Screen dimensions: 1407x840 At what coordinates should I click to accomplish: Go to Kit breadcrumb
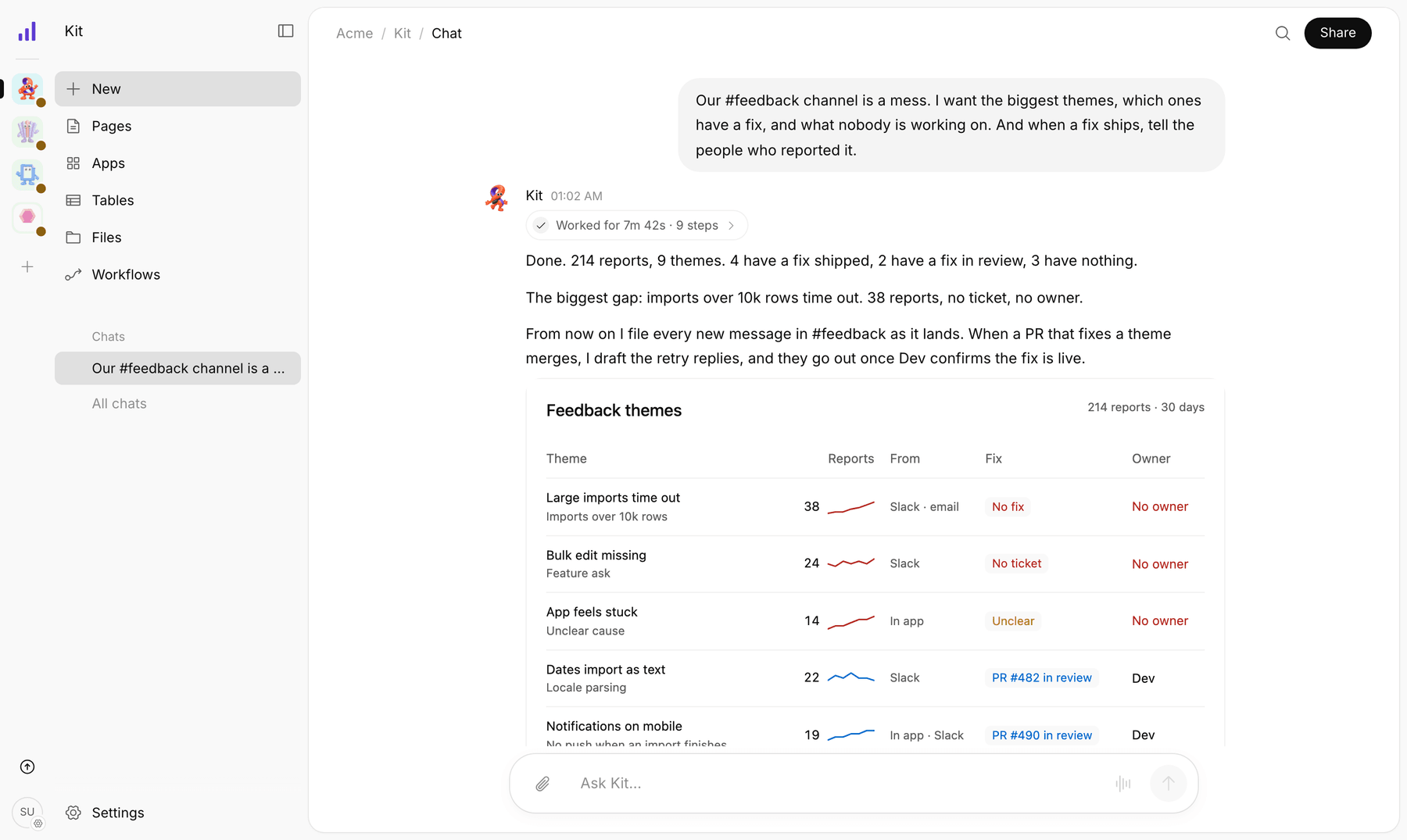point(402,33)
